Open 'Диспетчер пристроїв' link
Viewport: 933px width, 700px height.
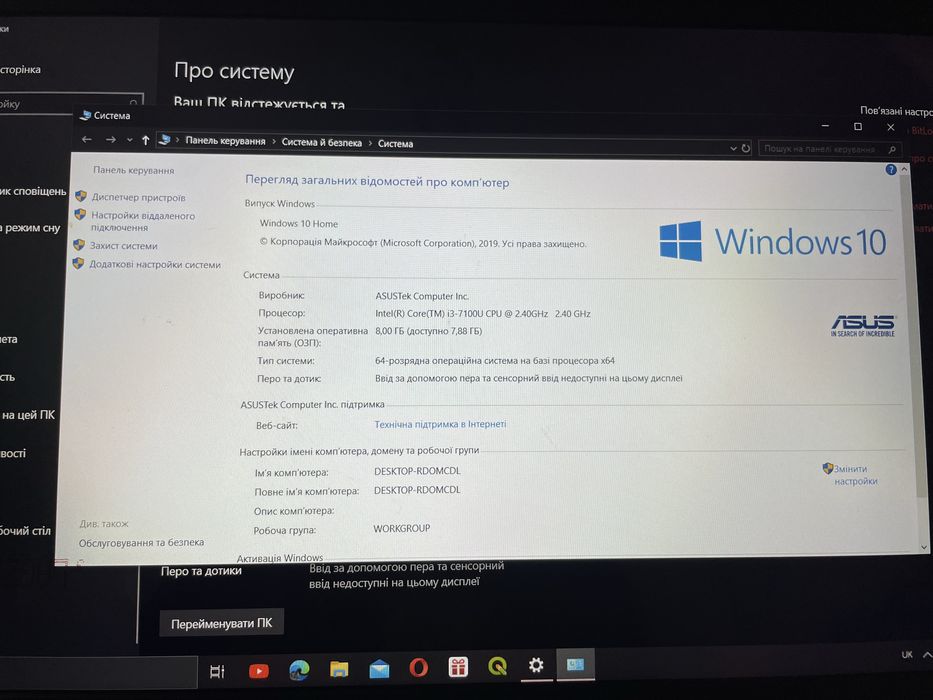click(x=139, y=198)
